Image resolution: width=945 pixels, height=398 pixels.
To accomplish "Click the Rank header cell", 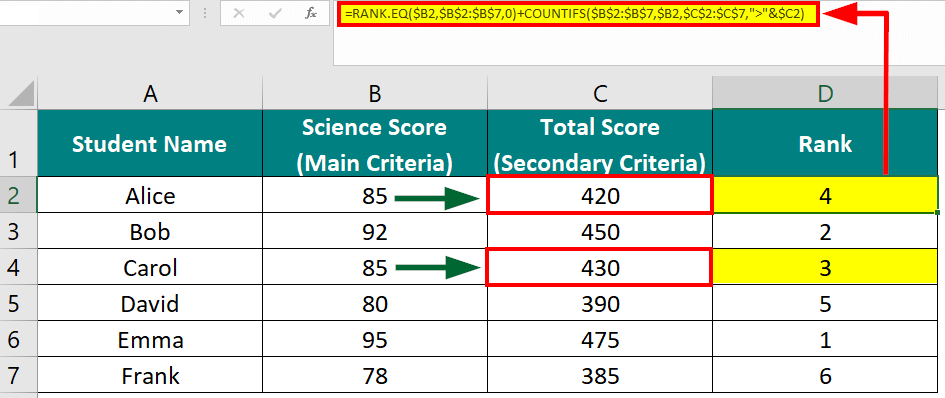I will (825, 143).
